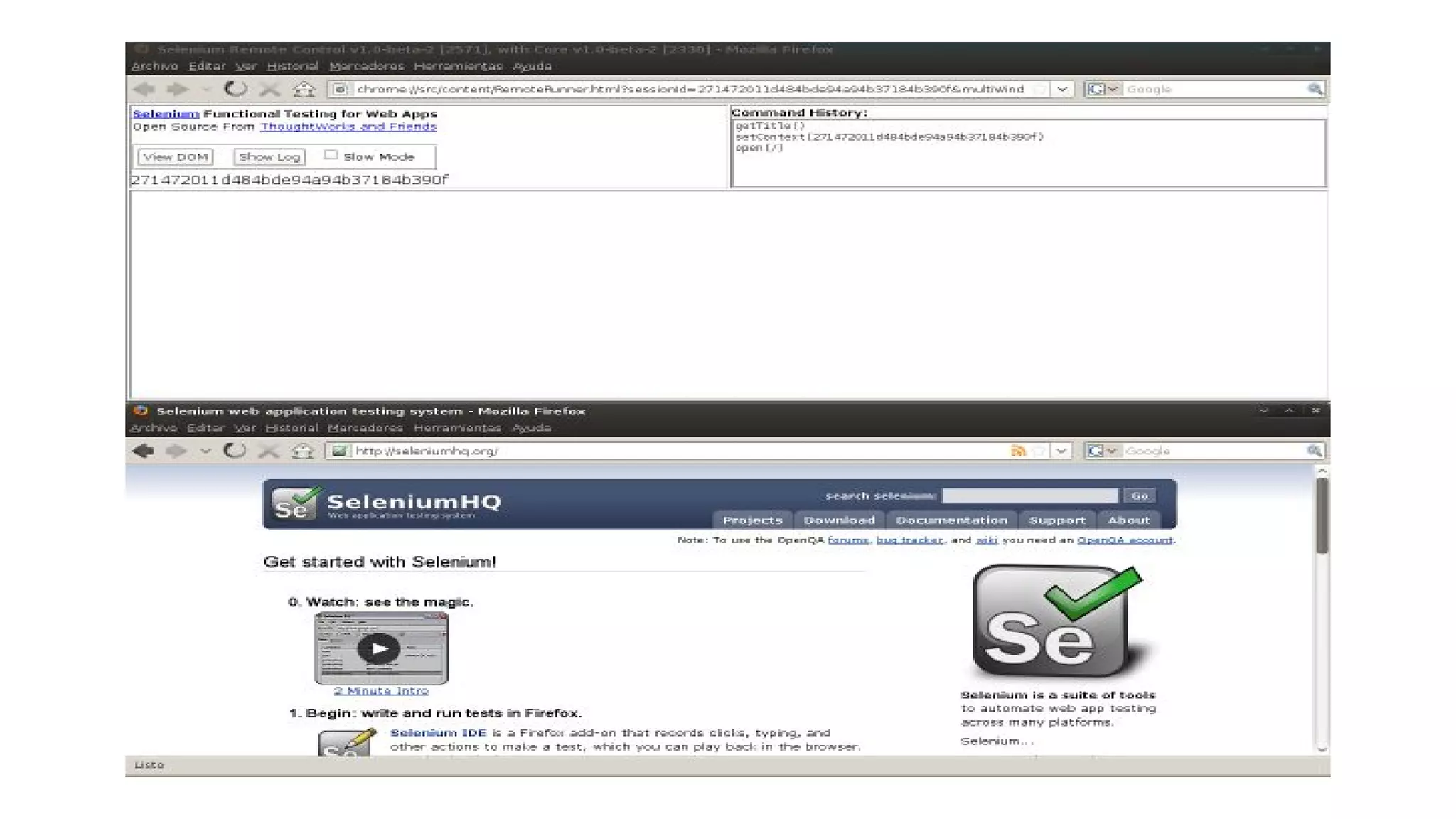Open the ThoughtWorks and Friends link

tap(348, 127)
